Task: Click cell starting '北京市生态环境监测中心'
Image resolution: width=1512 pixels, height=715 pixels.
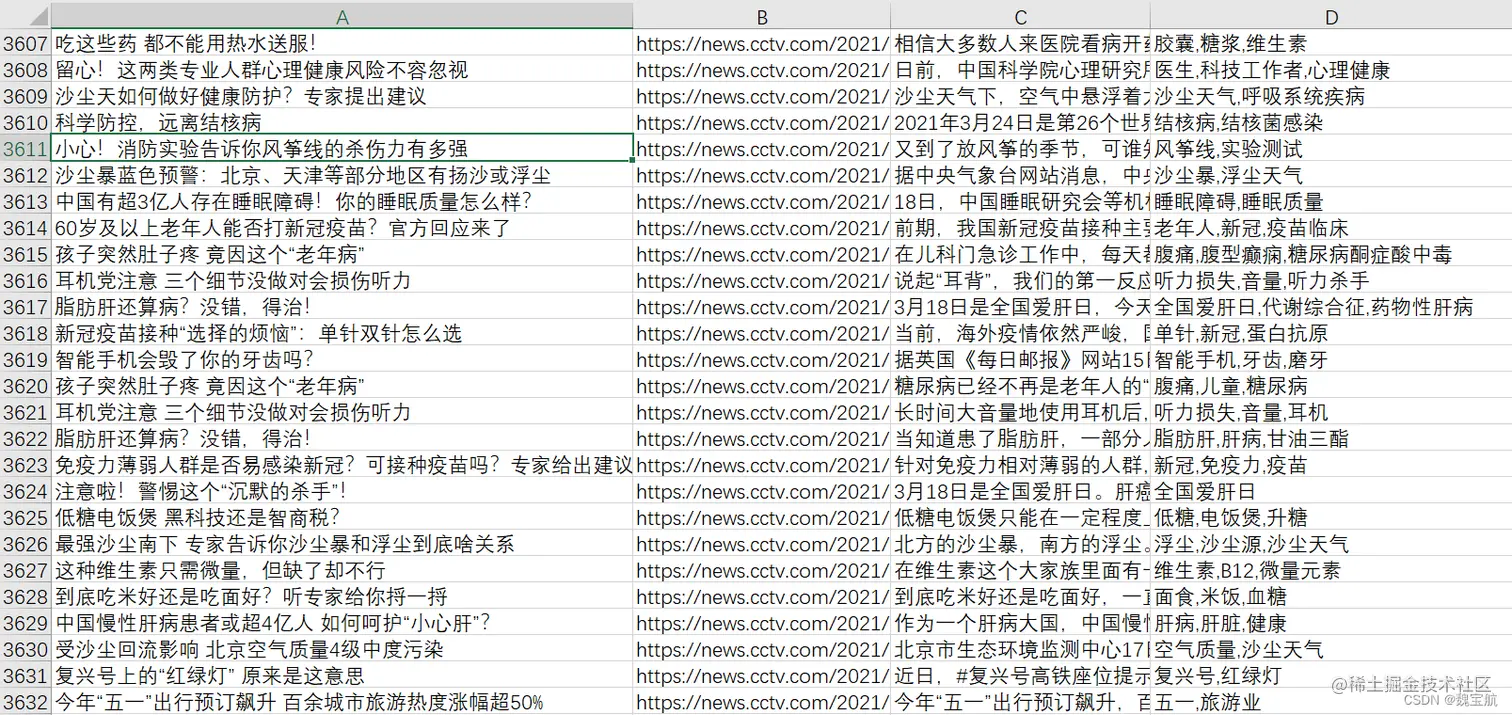Action: click(x=1020, y=649)
